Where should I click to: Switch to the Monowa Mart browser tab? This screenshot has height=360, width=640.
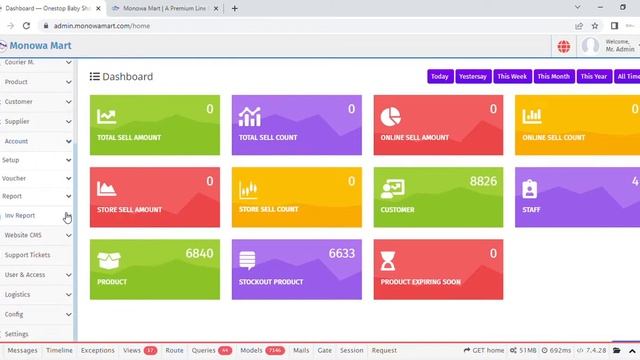coord(164,8)
